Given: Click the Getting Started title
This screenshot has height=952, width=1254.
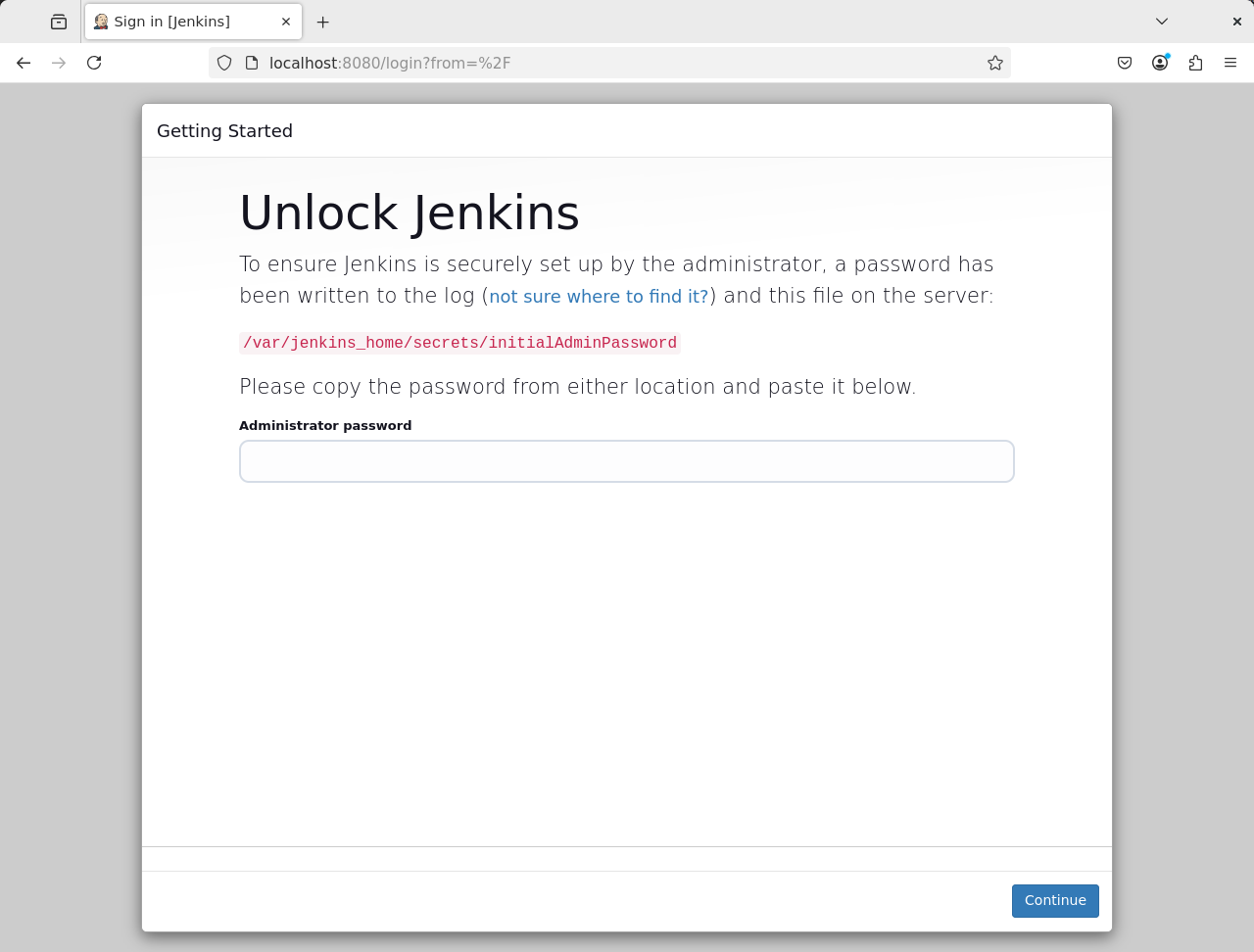Looking at the screenshot, I should [224, 131].
